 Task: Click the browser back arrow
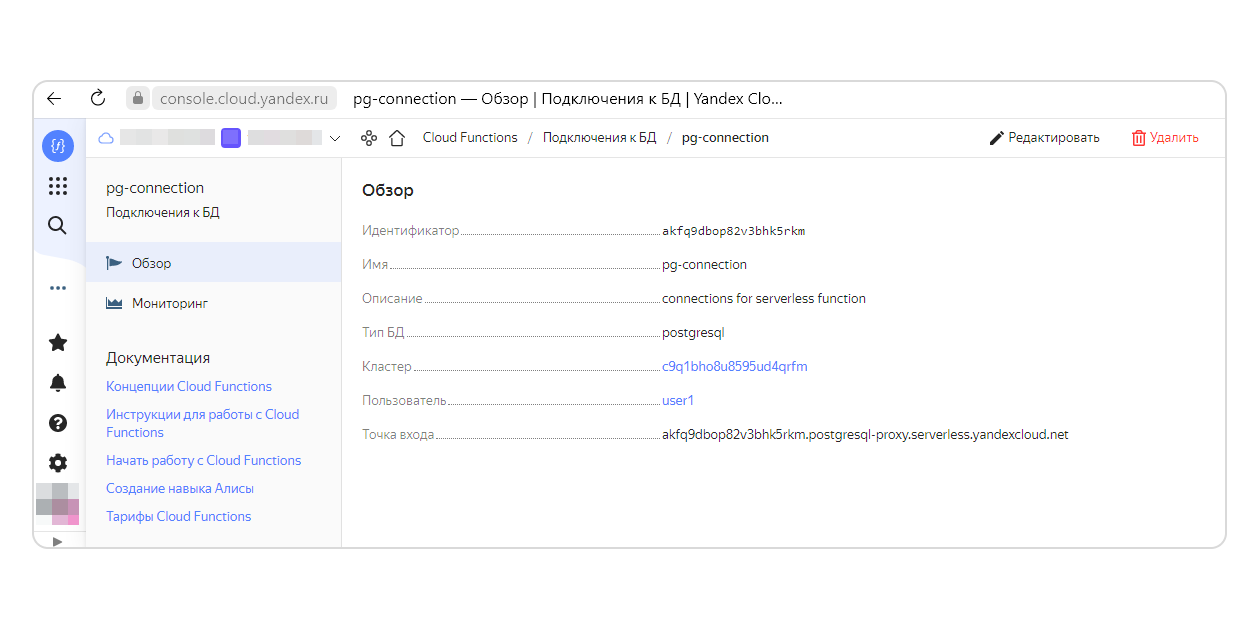[54, 98]
